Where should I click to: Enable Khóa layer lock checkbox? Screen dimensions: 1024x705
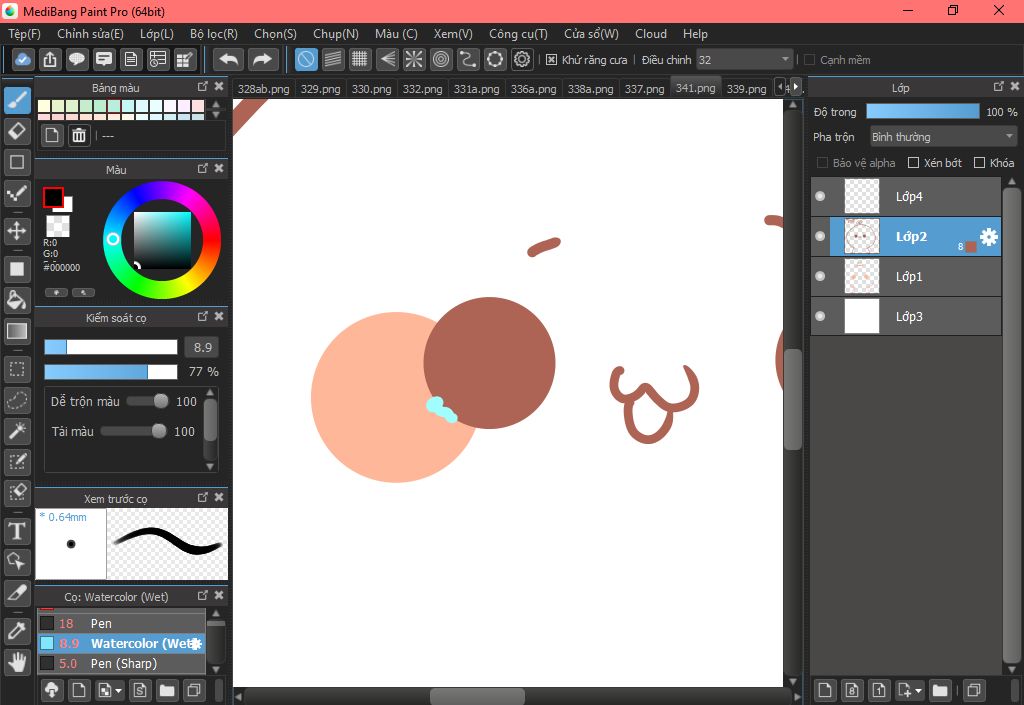[x=980, y=163]
